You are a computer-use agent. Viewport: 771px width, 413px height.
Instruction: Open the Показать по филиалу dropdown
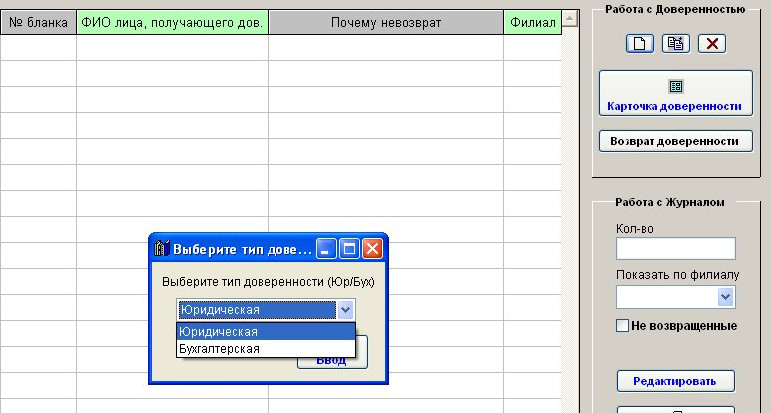725,297
